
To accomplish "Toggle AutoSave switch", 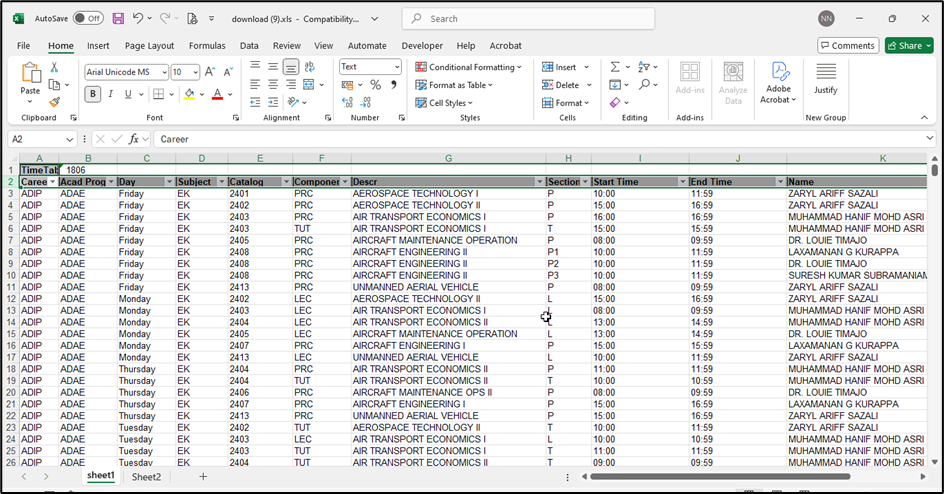I will click(88, 18).
